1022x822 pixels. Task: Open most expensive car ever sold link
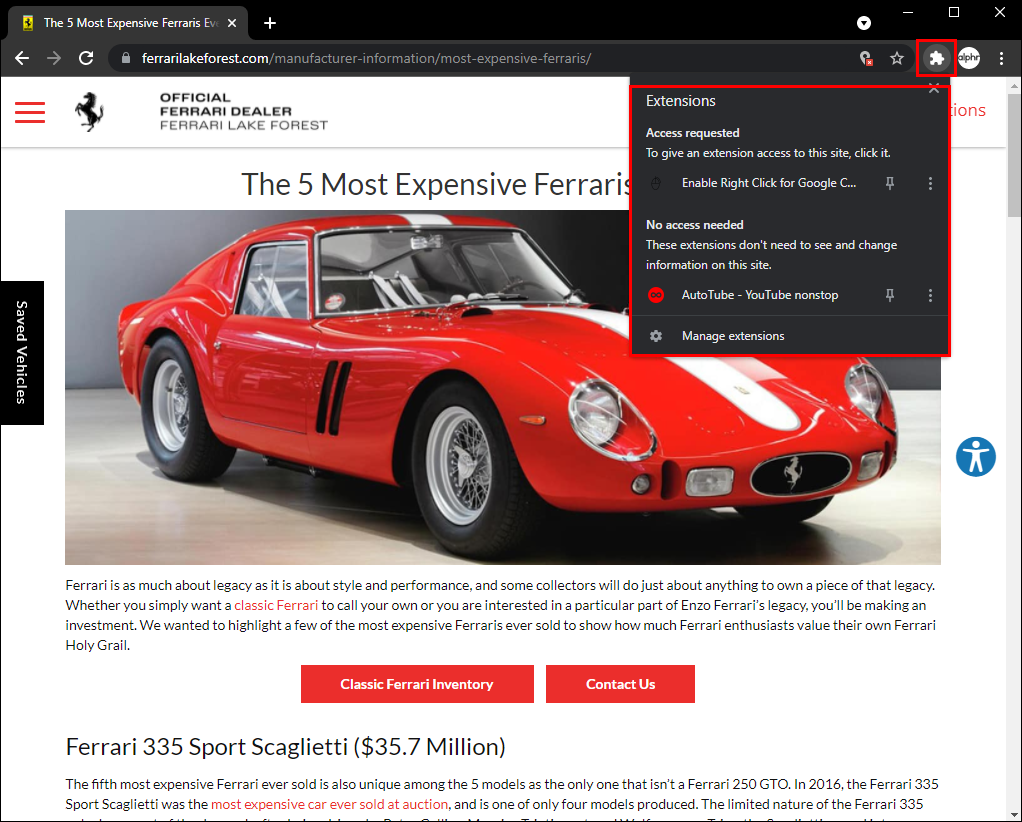tap(329, 804)
